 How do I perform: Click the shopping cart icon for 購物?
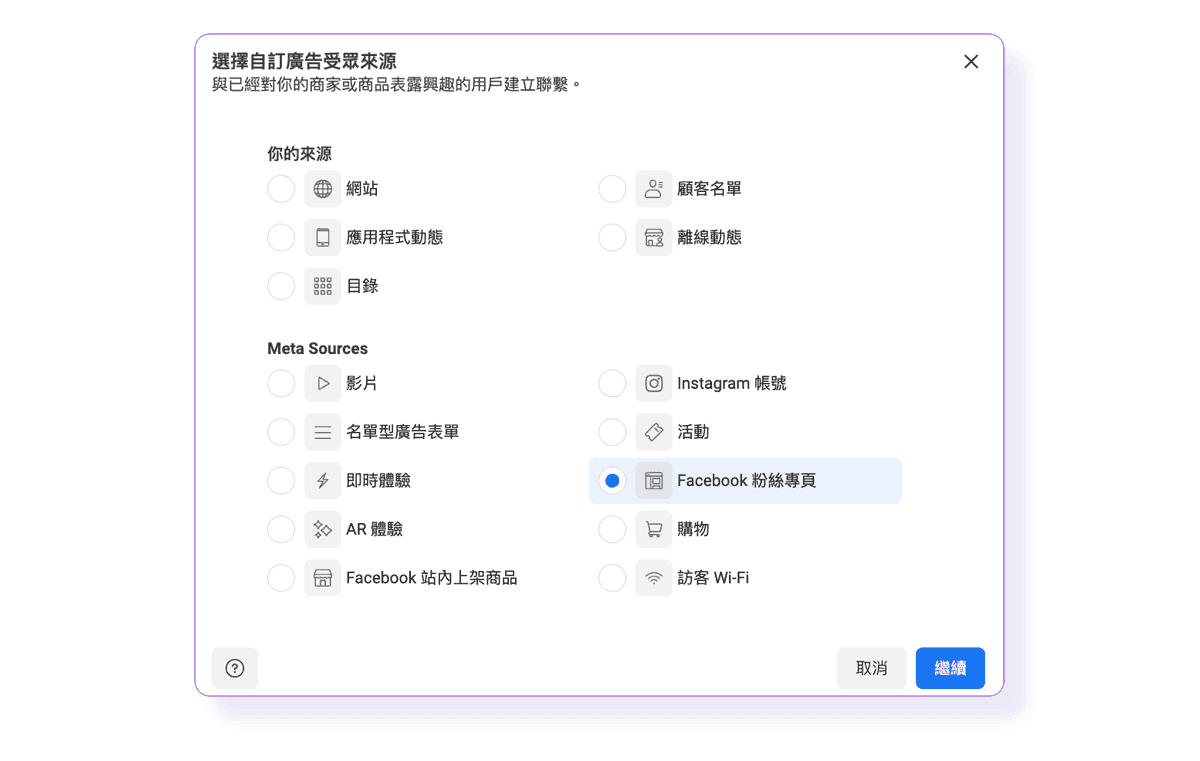[x=654, y=529]
